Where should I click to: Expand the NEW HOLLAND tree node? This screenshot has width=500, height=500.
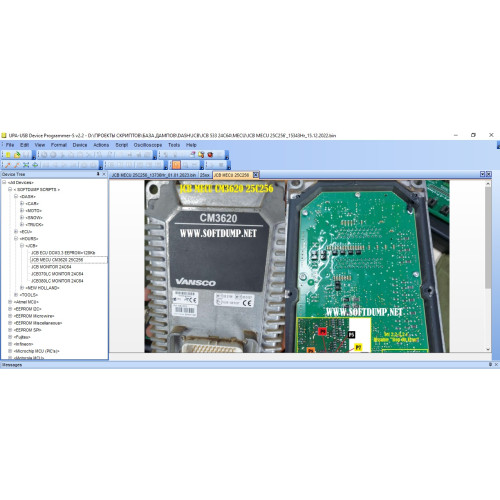point(22,288)
